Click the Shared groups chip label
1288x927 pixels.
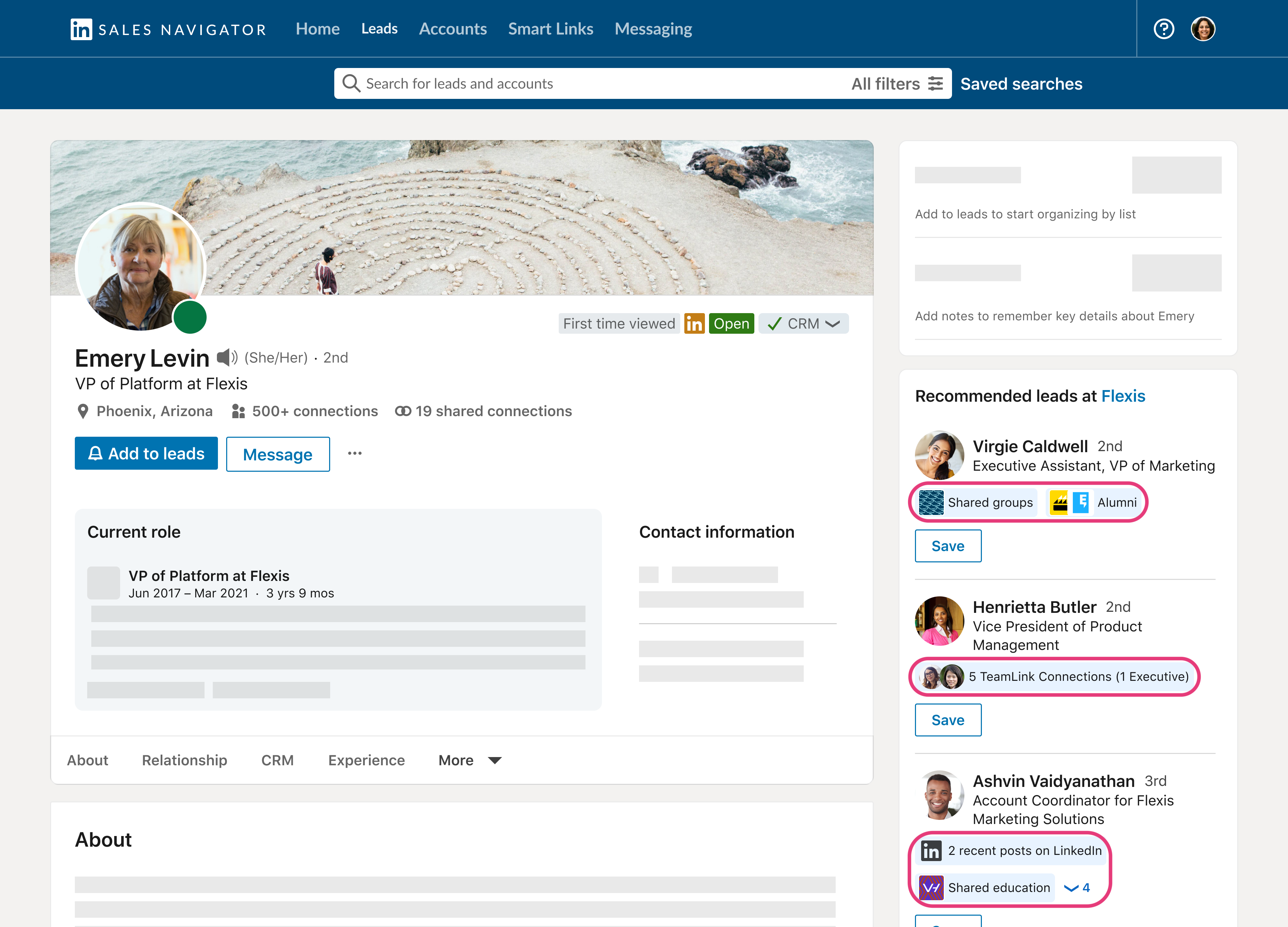click(x=990, y=503)
